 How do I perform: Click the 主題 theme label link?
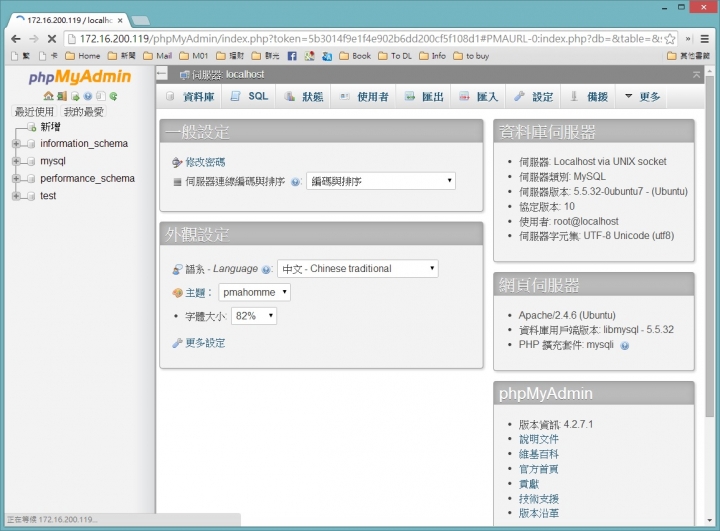coord(195,293)
